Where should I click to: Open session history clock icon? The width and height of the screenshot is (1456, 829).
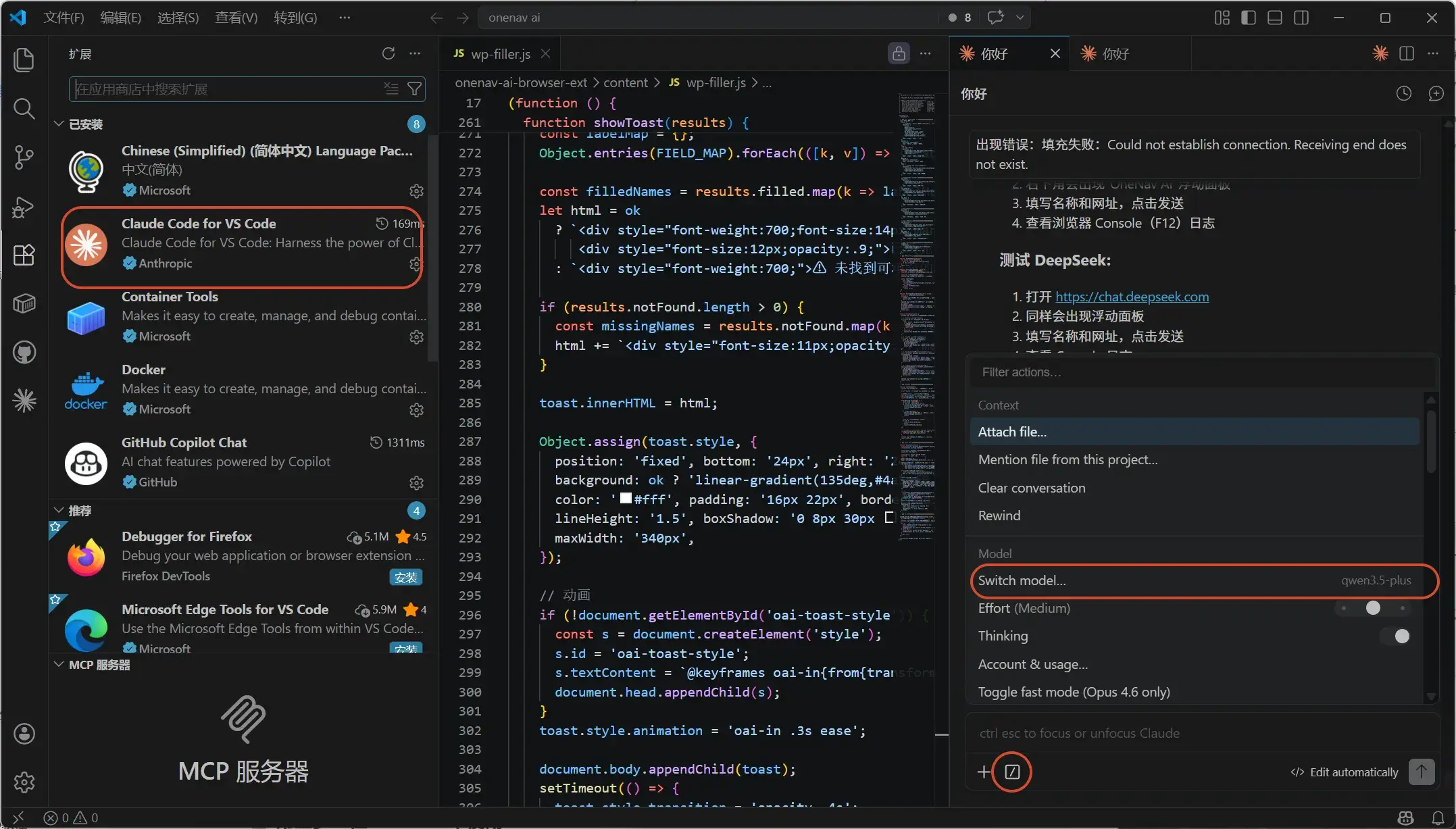tap(1403, 93)
